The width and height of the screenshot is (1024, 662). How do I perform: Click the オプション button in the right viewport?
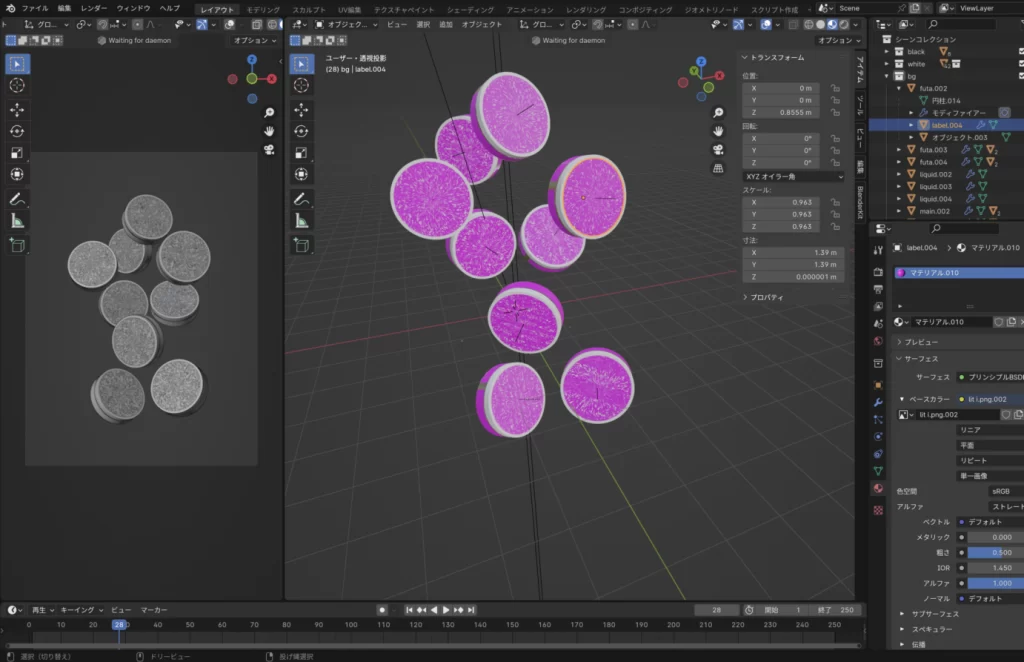click(x=838, y=41)
